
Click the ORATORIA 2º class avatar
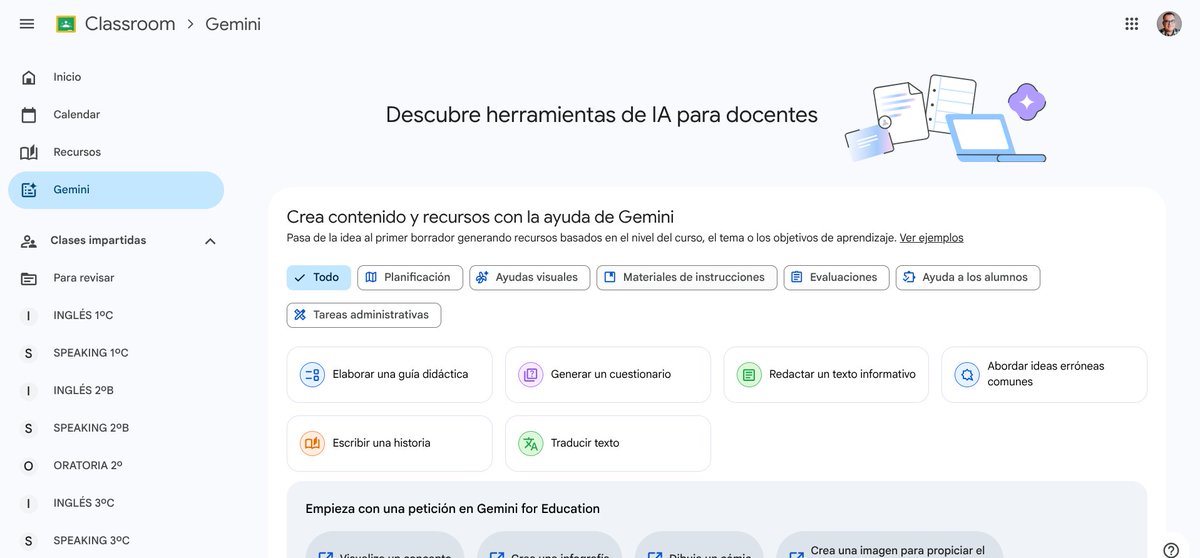[x=29, y=466]
